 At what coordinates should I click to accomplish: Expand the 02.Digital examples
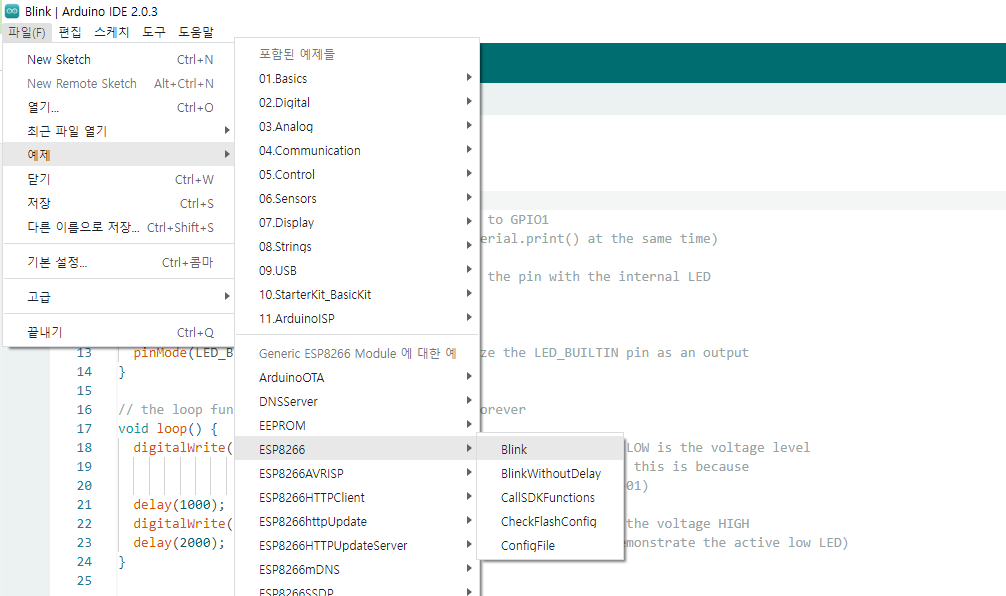click(x=357, y=103)
